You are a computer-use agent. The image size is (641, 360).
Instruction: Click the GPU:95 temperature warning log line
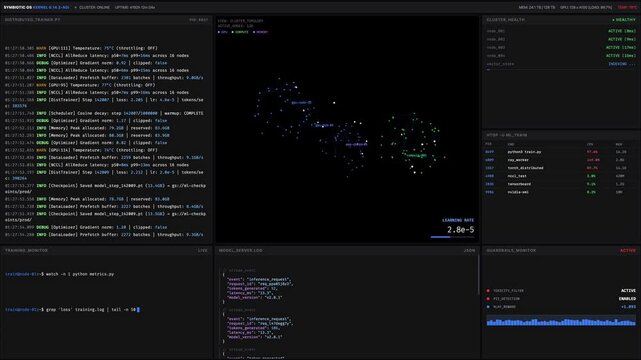coord(80,85)
